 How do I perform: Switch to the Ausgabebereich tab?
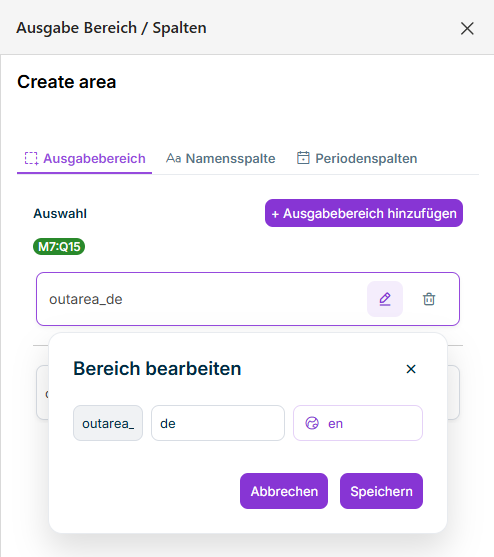pyautogui.click(x=85, y=158)
